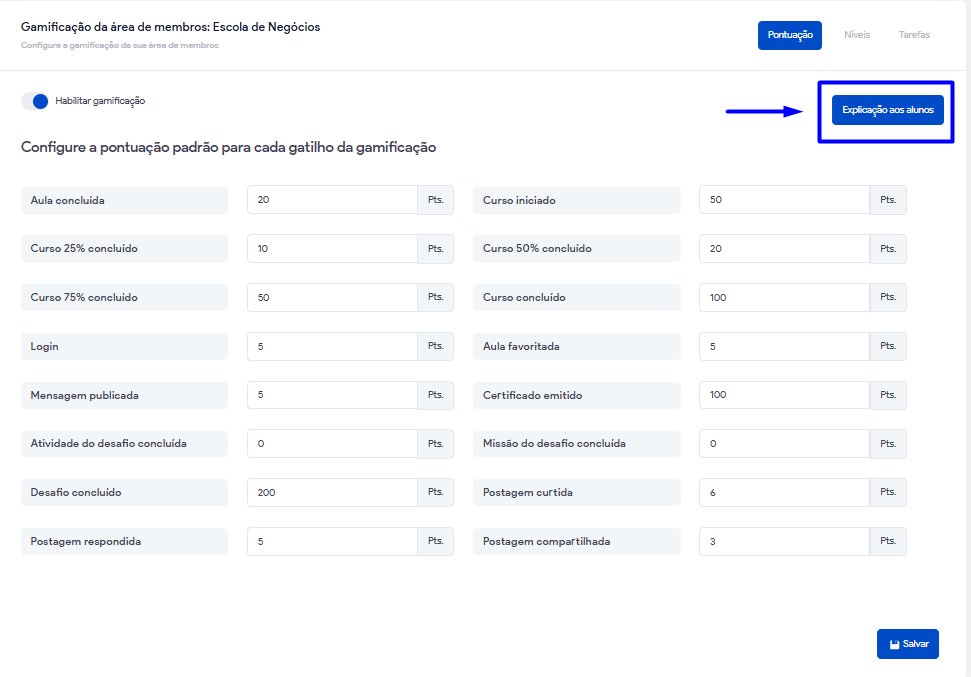Edit the Curso concluído points field

[x=784, y=298]
